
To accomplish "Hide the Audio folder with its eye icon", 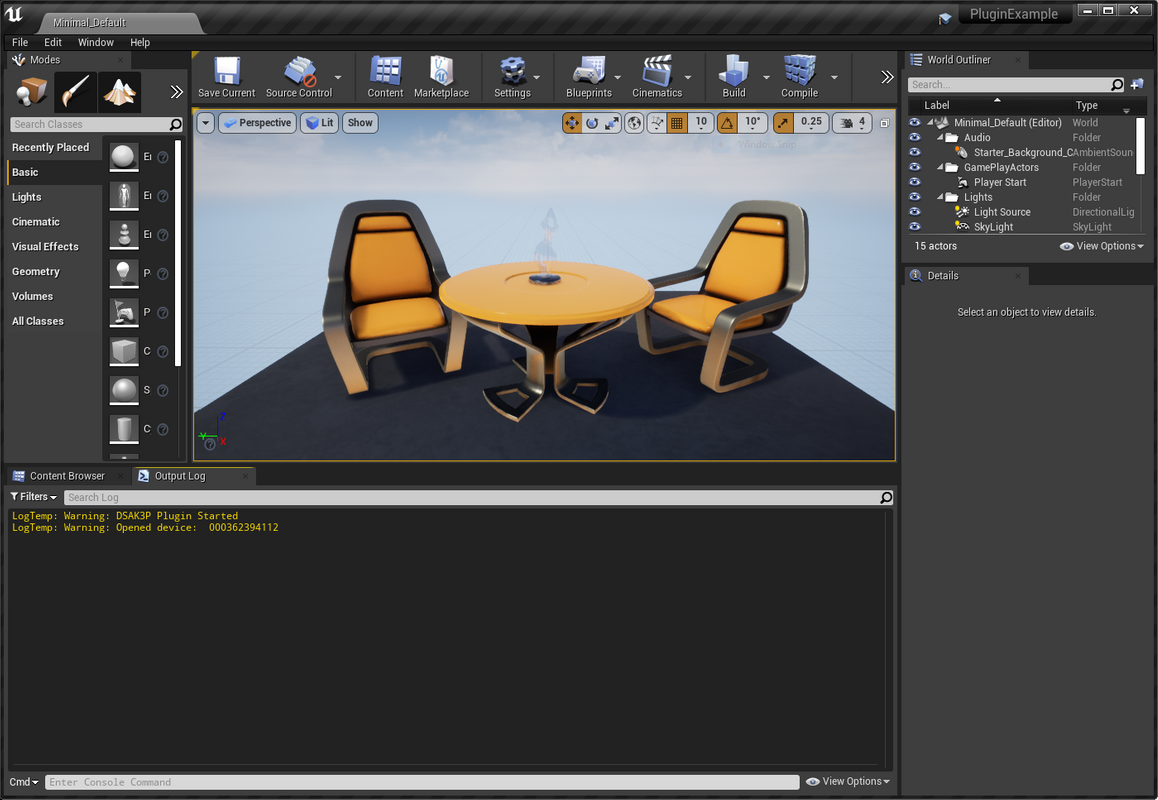I will pyautogui.click(x=914, y=137).
